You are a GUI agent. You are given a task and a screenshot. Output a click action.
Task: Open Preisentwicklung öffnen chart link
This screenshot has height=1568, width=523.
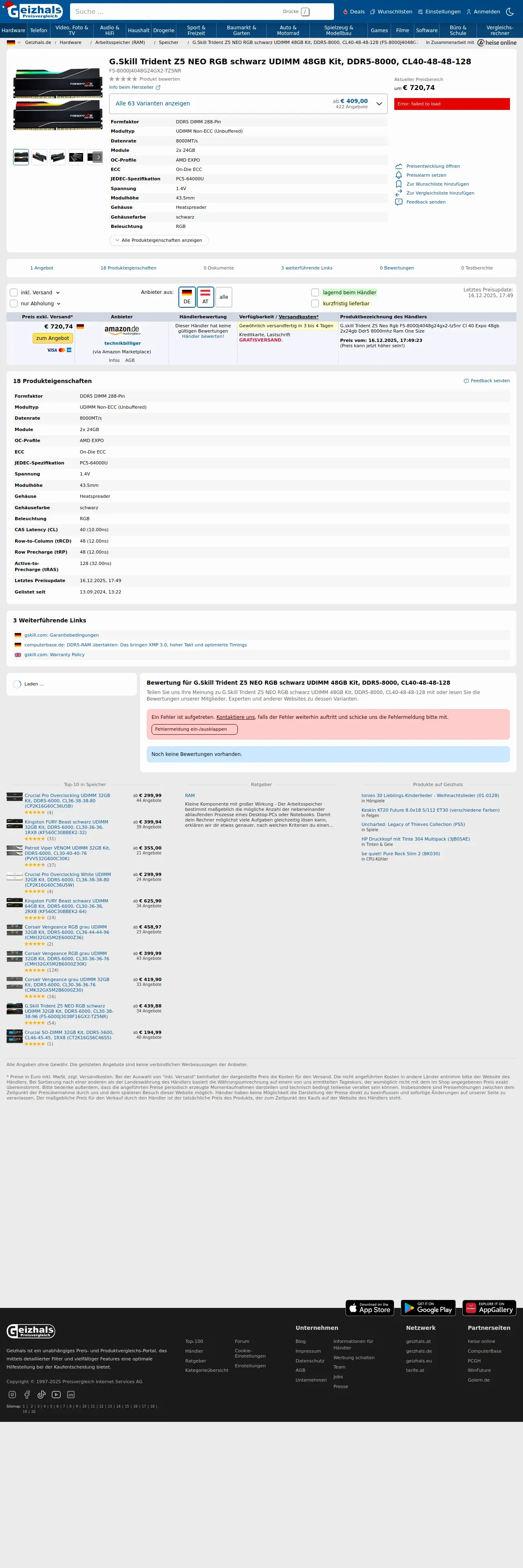427,166
